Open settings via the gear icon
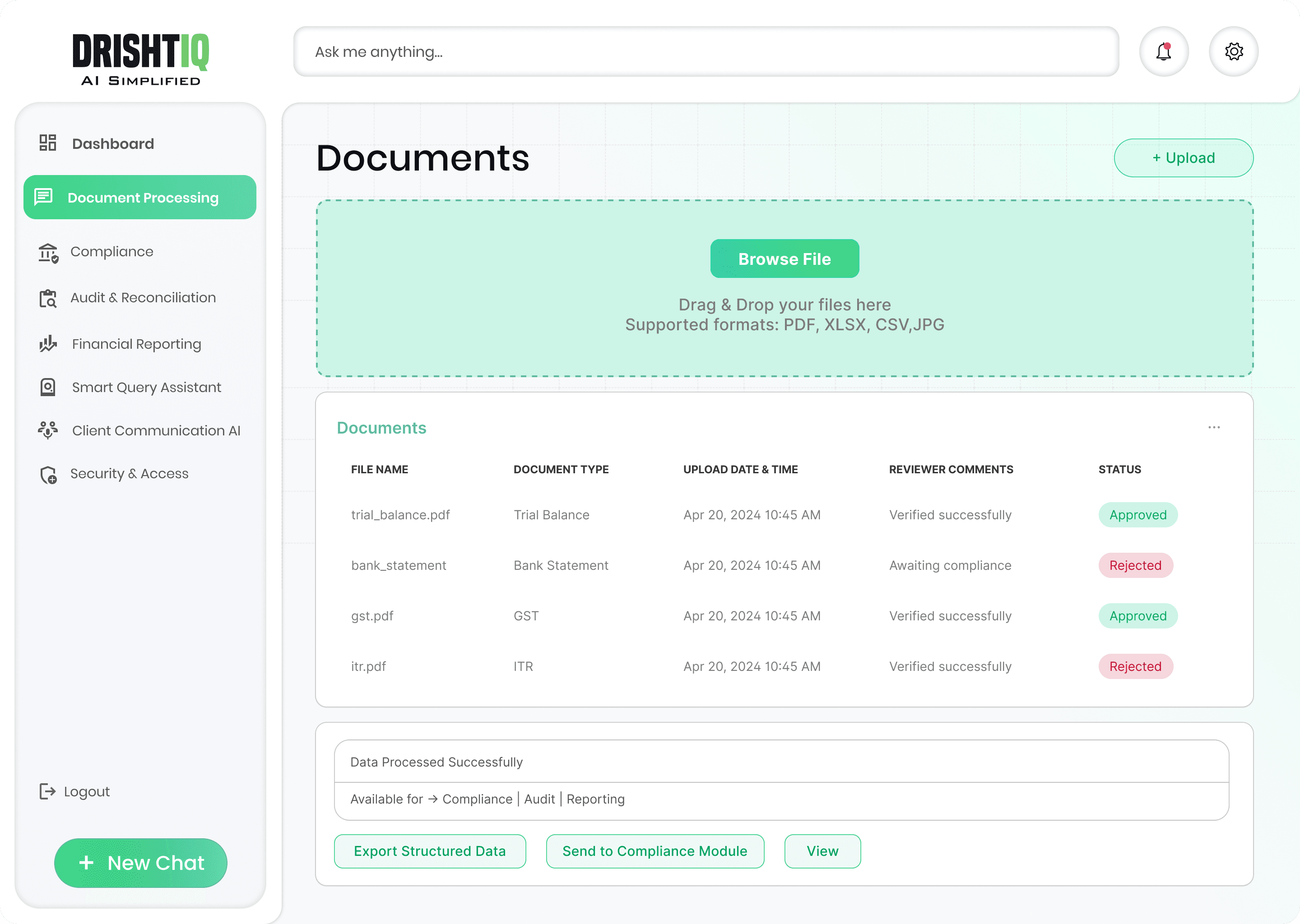 tap(1233, 52)
